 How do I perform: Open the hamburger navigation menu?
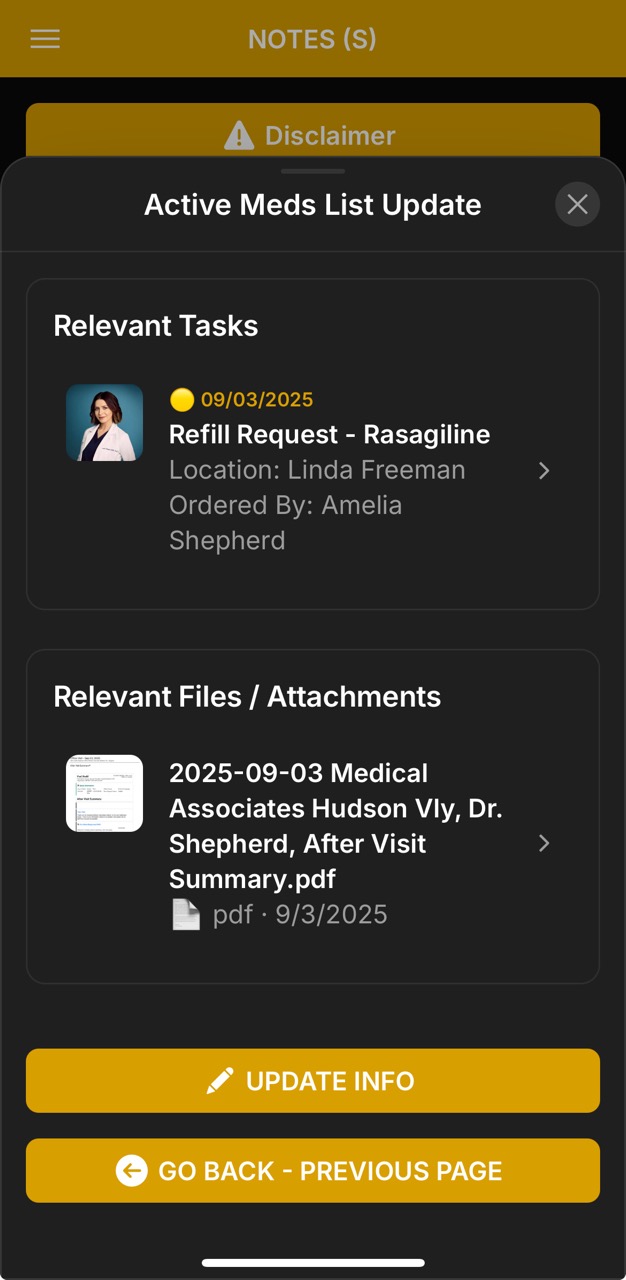[44, 39]
